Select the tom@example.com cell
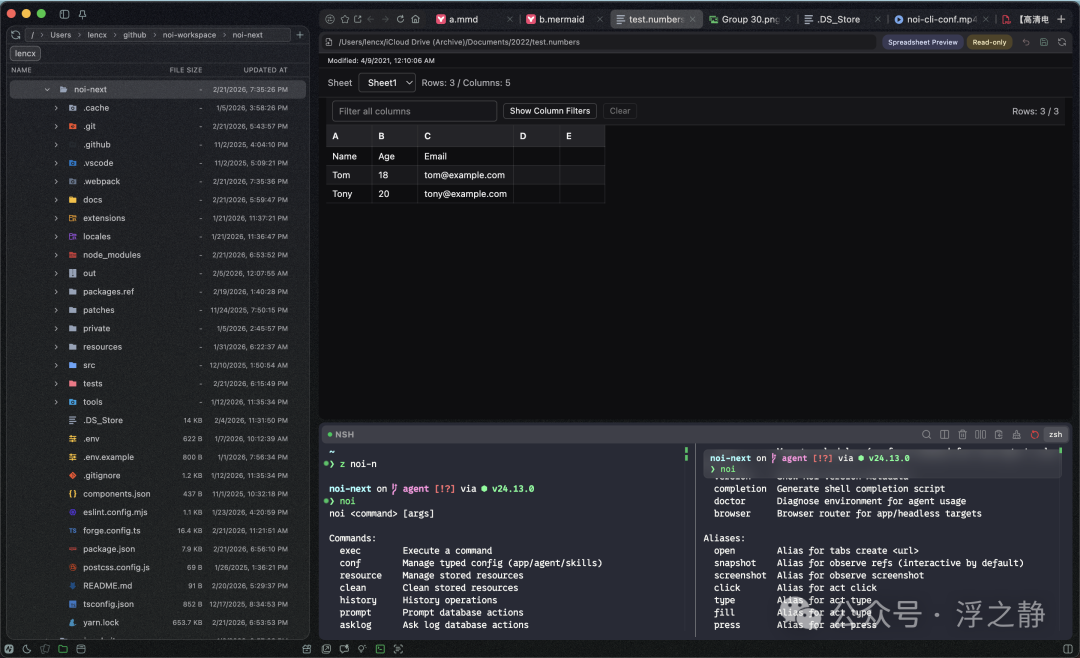 point(465,175)
